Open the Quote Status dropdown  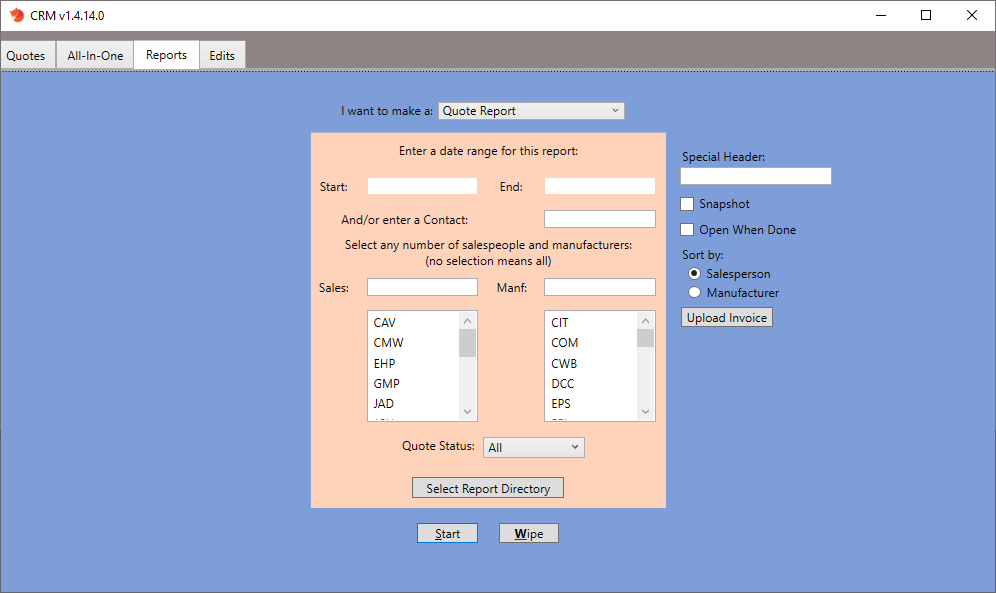click(534, 448)
